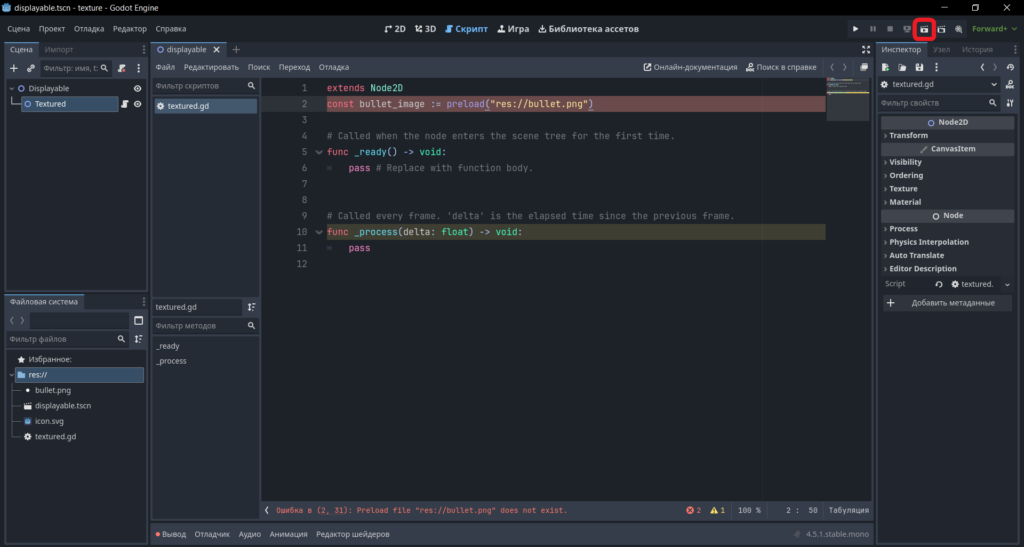
Task: Make the script editor a floating window
Action: click(x=864, y=67)
